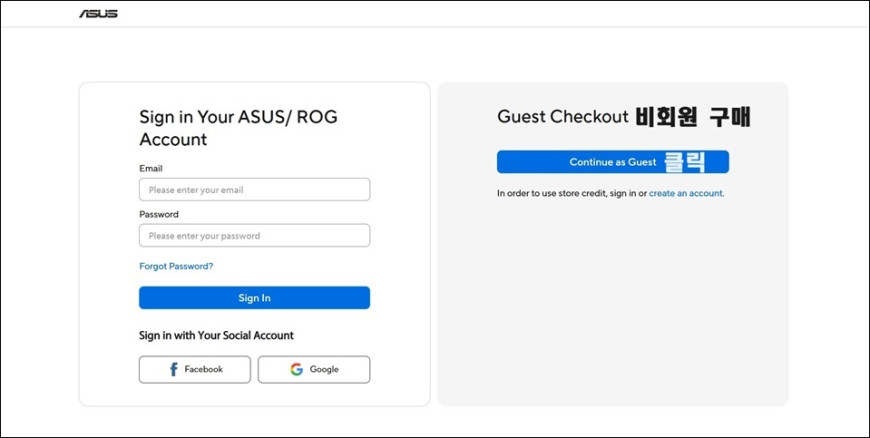Image resolution: width=870 pixels, height=438 pixels.
Task: Select Continue as Guest button
Action: point(613,162)
